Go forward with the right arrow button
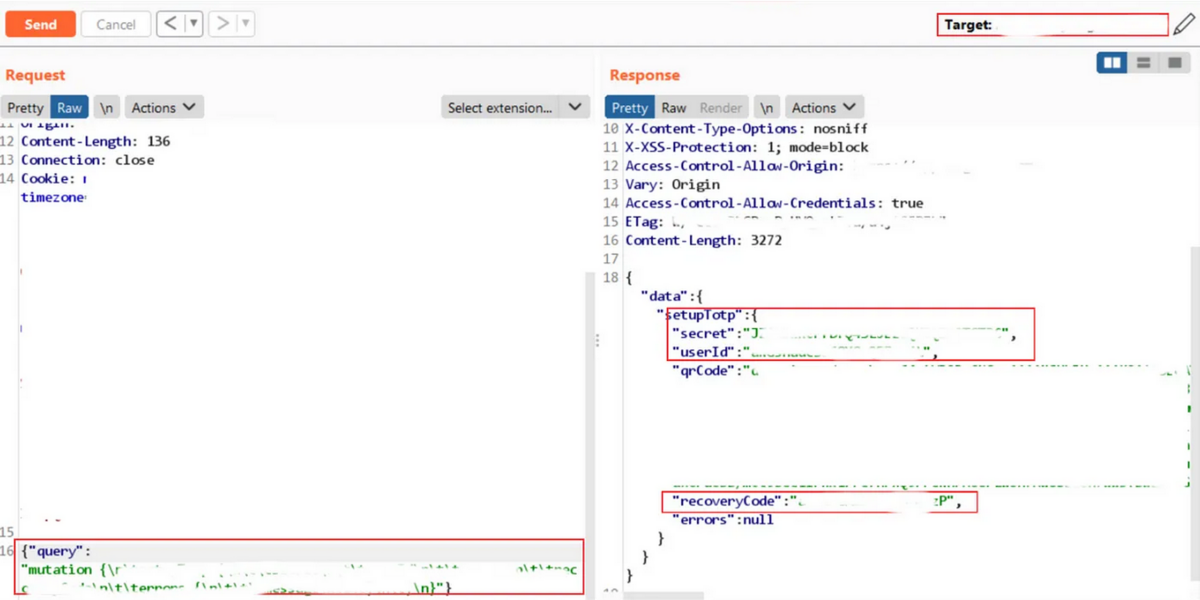The image size is (1200, 600). click(222, 24)
